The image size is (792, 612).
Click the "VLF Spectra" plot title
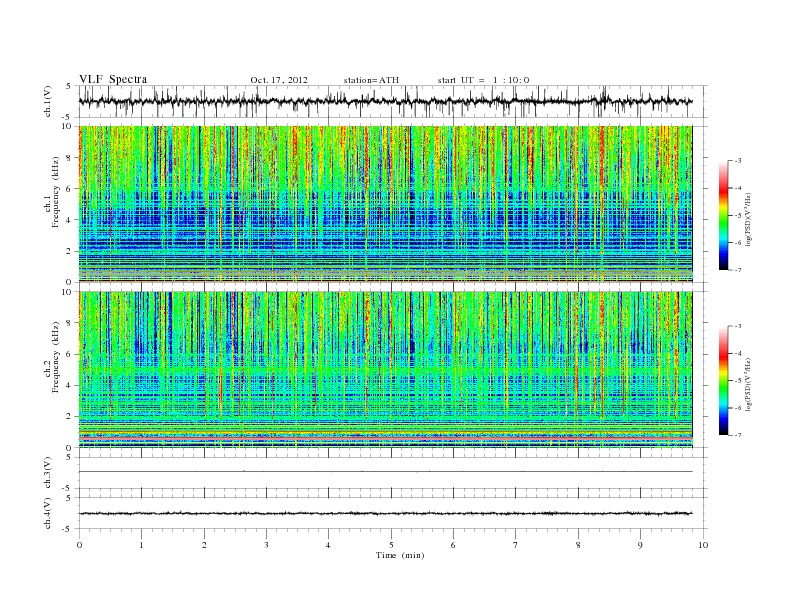113,79
